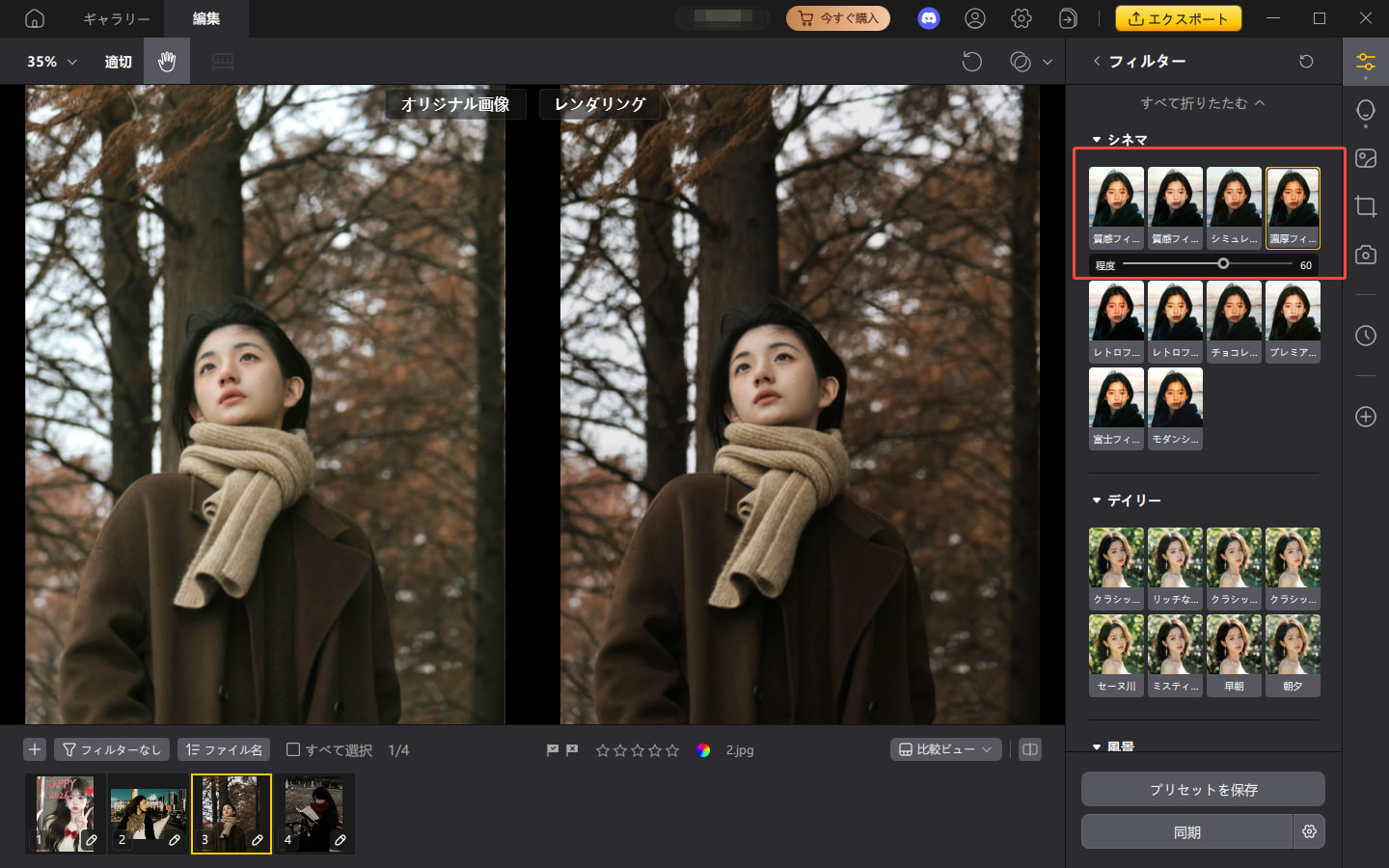Click the プリセットを保存 button
This screenshot has width=1389, height=868.
[x=1203, y=789]
